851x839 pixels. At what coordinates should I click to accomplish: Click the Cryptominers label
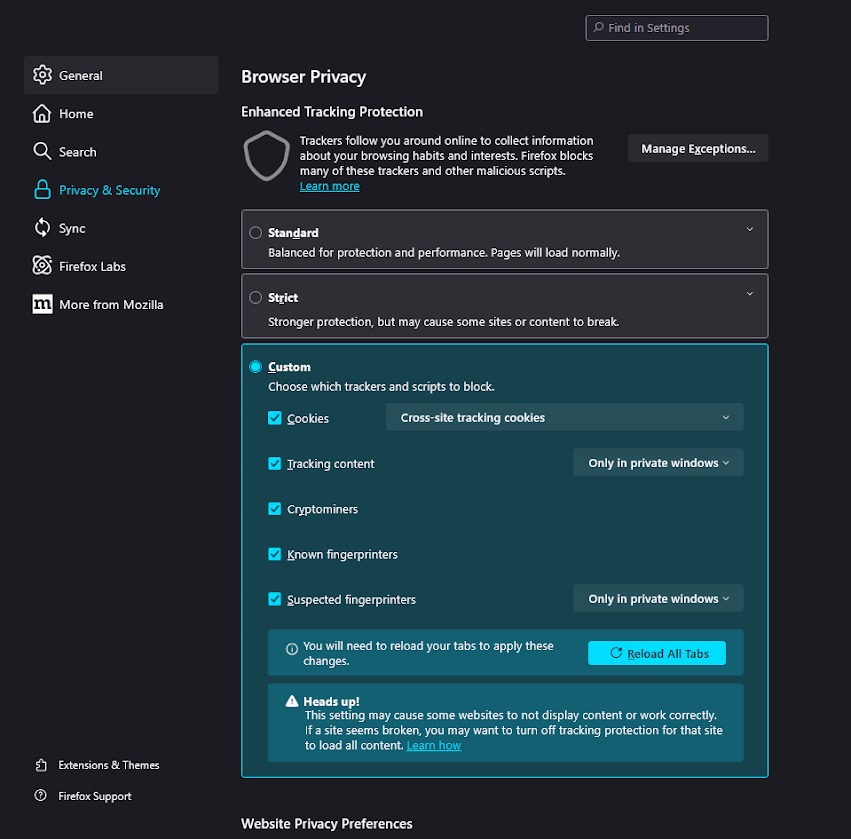[322, 509]
